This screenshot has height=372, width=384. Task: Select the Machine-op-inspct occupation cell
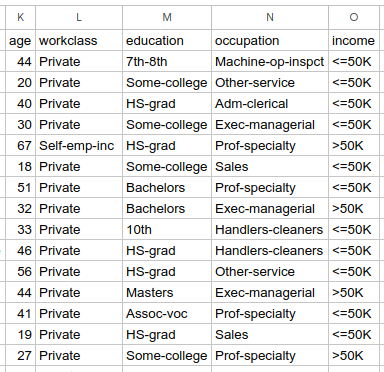point(270,62)
